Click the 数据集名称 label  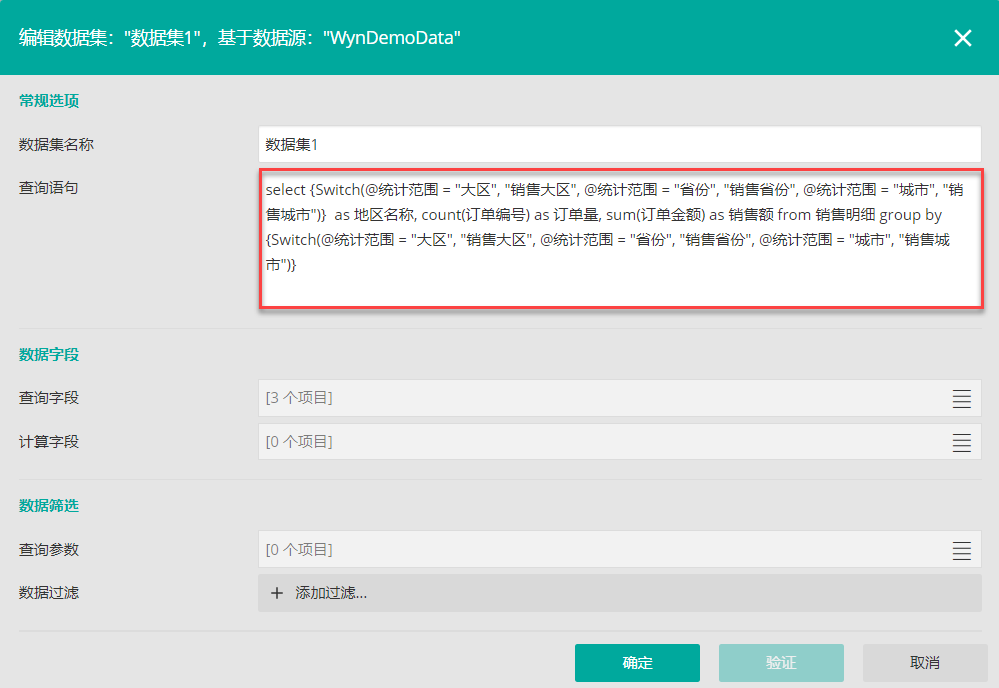click(x=56, y=145)
